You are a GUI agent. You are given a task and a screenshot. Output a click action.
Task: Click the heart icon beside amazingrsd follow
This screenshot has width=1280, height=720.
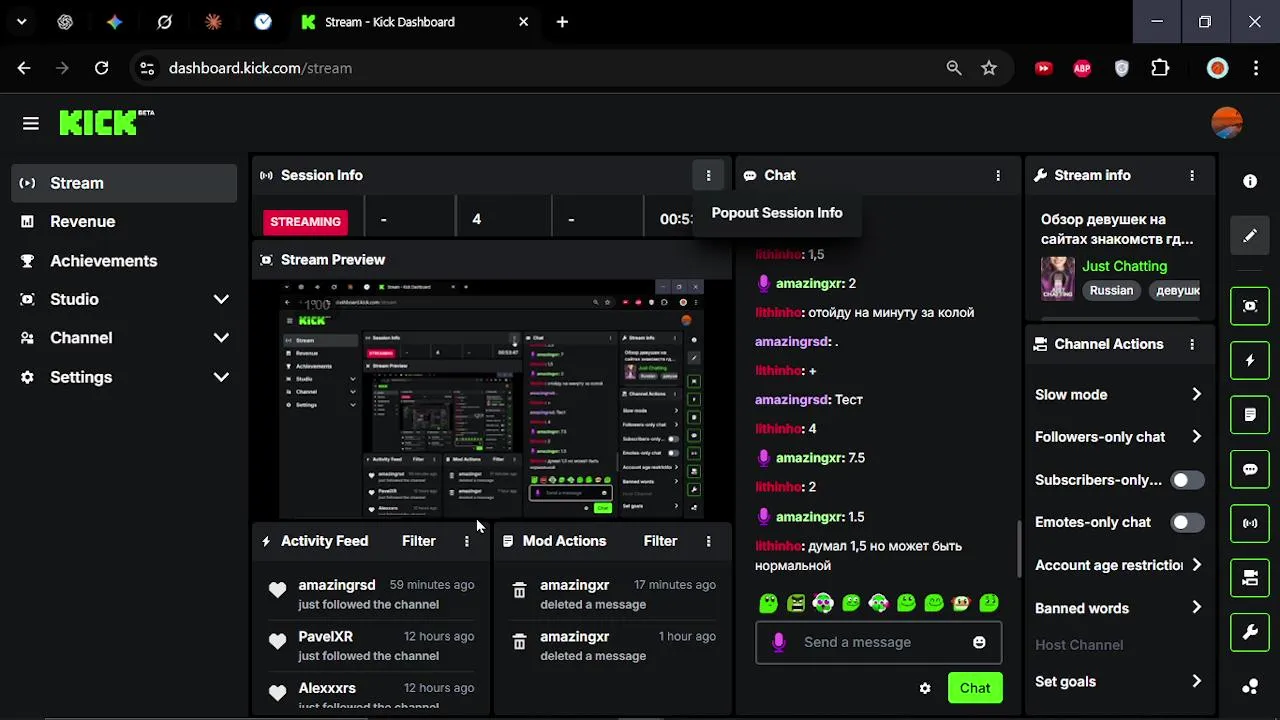[x=277, y=590]
